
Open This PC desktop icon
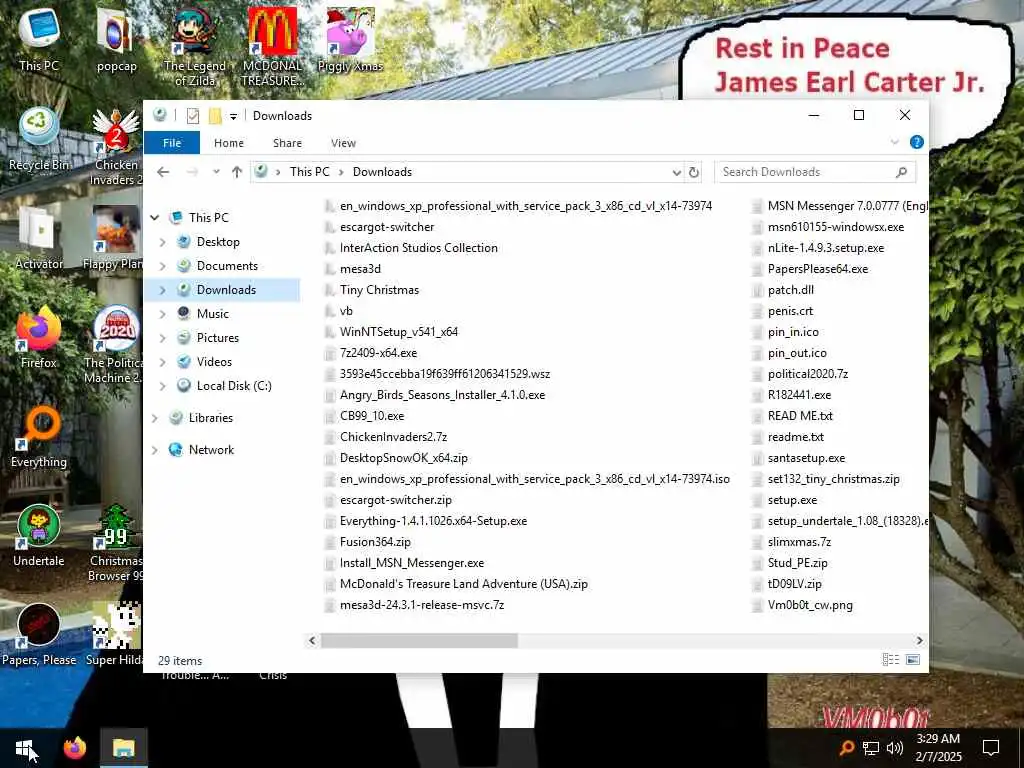(x=39, y=38)
